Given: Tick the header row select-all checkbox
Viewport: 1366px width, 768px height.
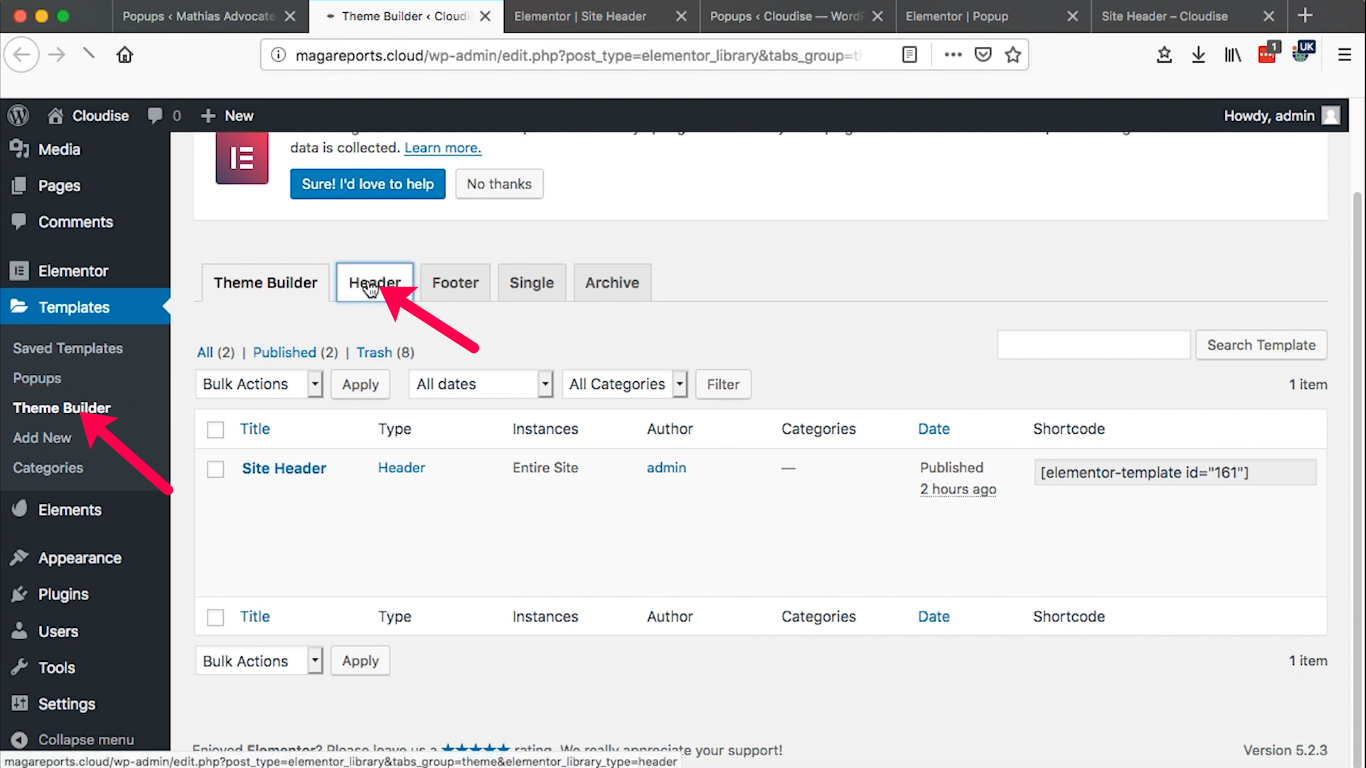Looking at the screenshot, I should pyautogui.click(x=215, y=430).
